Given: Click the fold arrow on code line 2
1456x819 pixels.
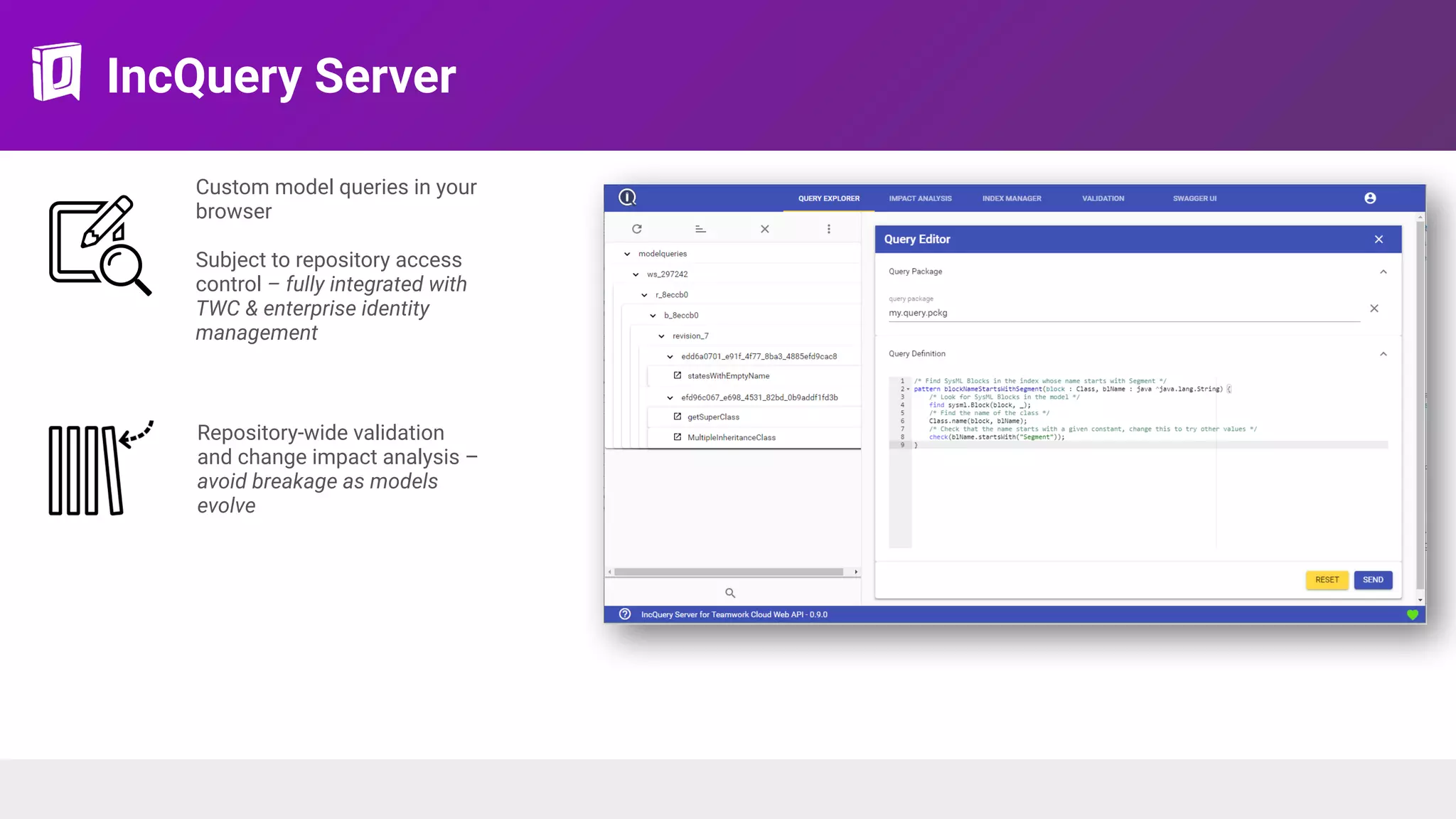Looking at the screenshot, I should coord(908,389).
